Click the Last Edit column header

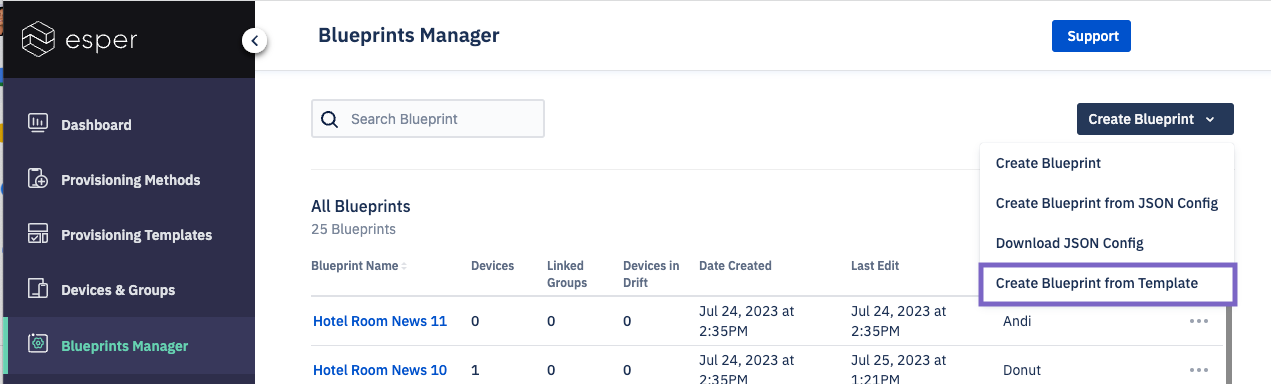tap(875, 266)
